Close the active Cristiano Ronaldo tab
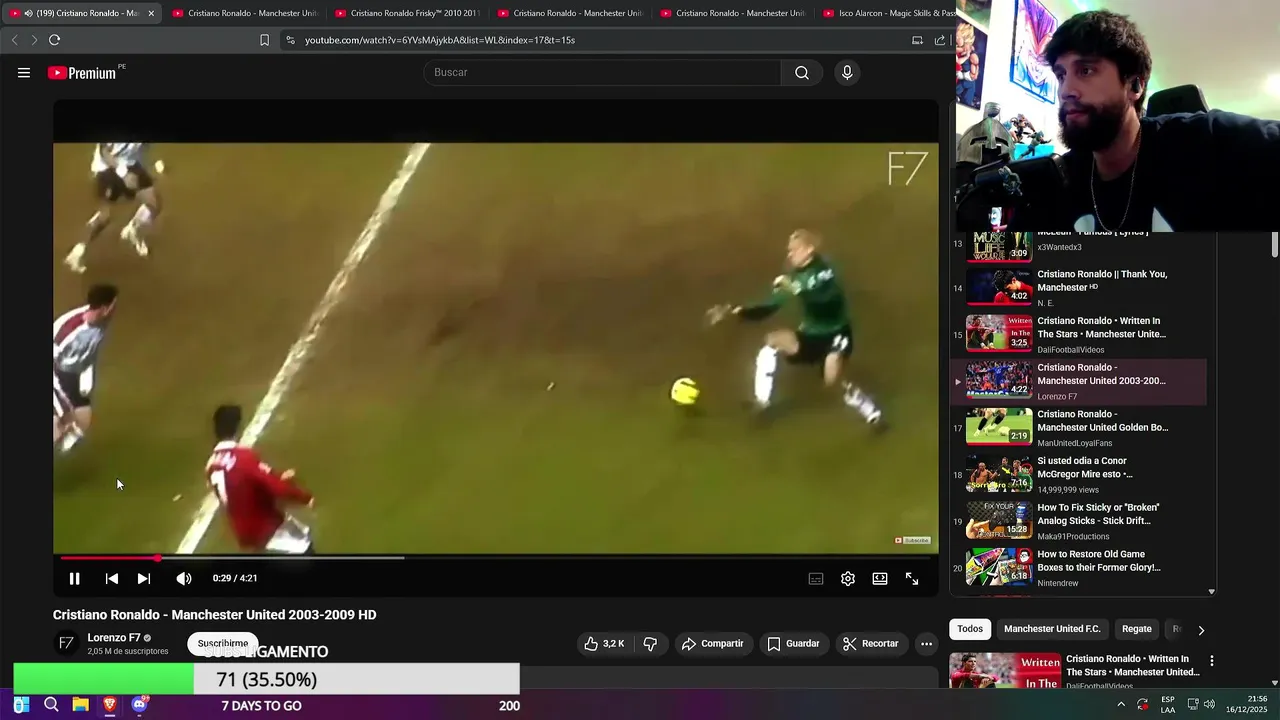Viewport: 1280px width, 720px height. (151, 13)
